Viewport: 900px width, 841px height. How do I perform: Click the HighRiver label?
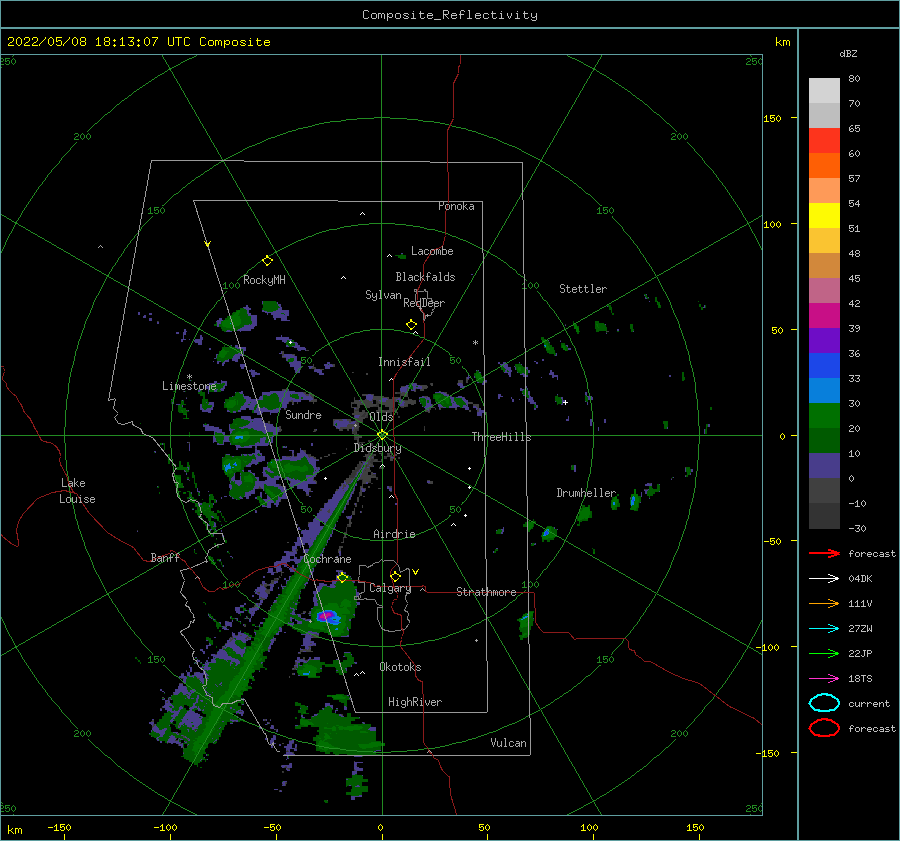415,702
